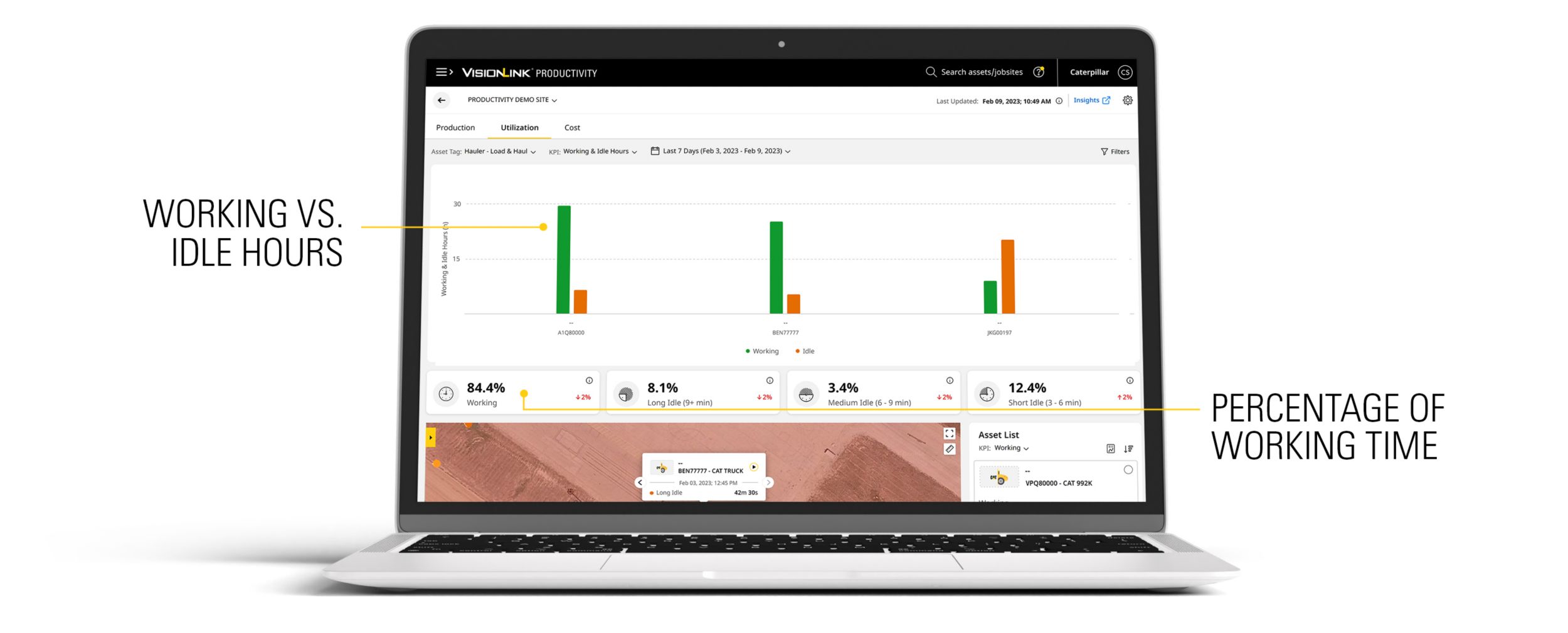Switch to the Cost tab
This screenshot has height=633, width=1568.
pos(572,127)
